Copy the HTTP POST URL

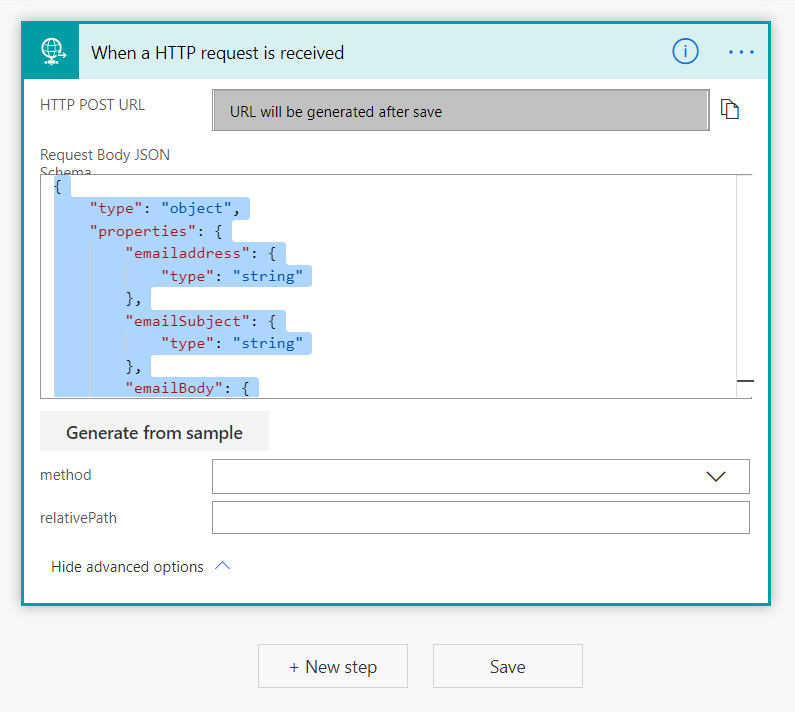730,110
